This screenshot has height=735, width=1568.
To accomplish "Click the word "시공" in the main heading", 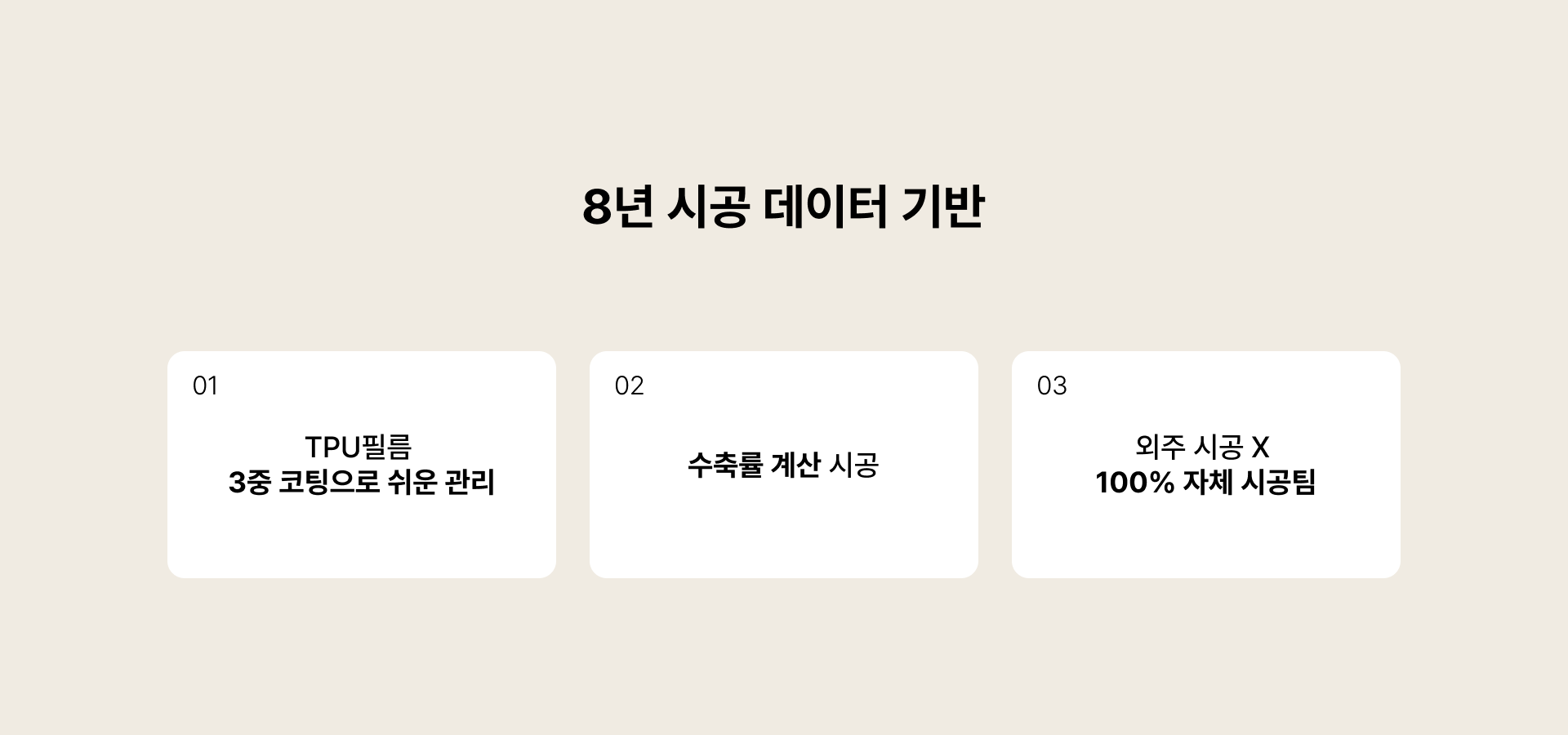I will [708, 207].
